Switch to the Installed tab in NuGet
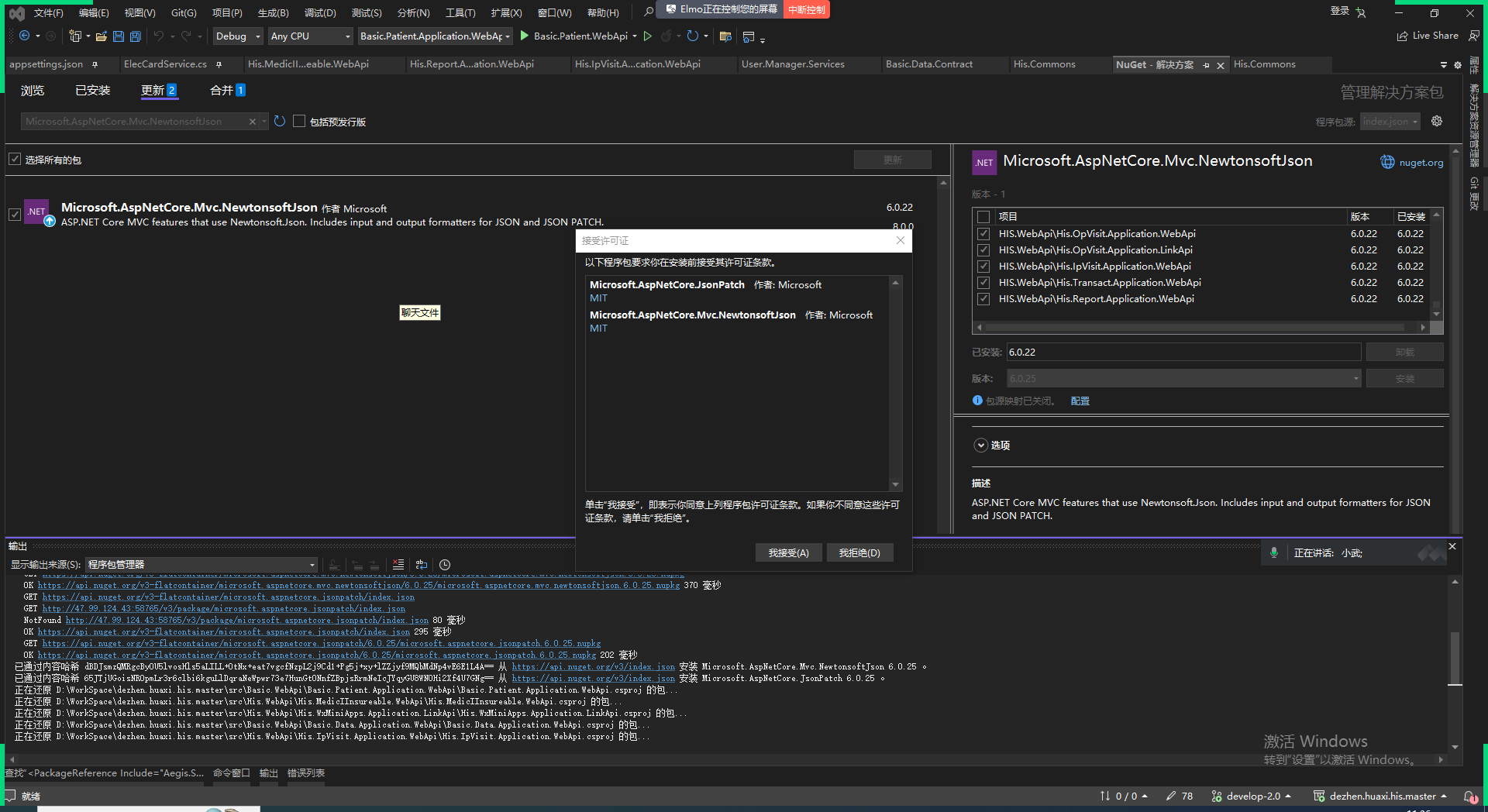Screen dimensions: 1488x812 point(93,91)
